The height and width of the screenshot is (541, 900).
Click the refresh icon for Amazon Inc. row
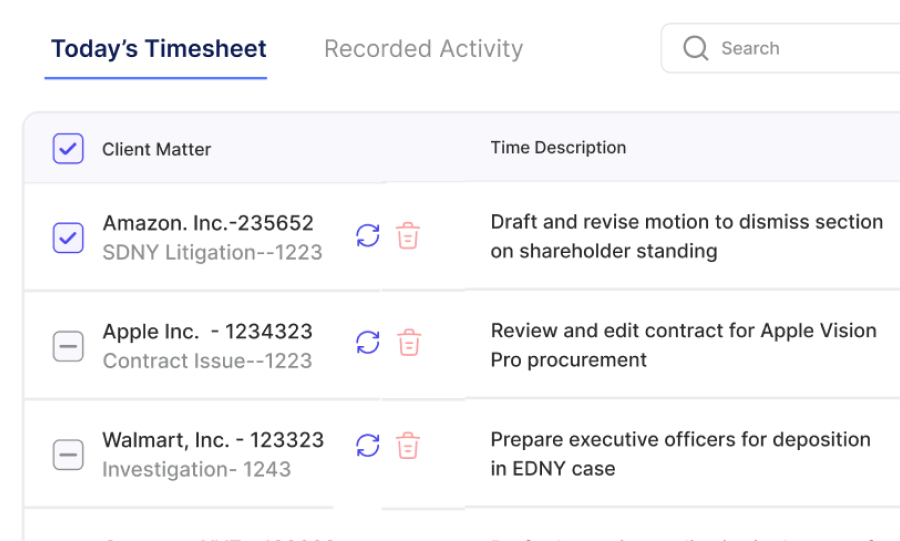368,236
